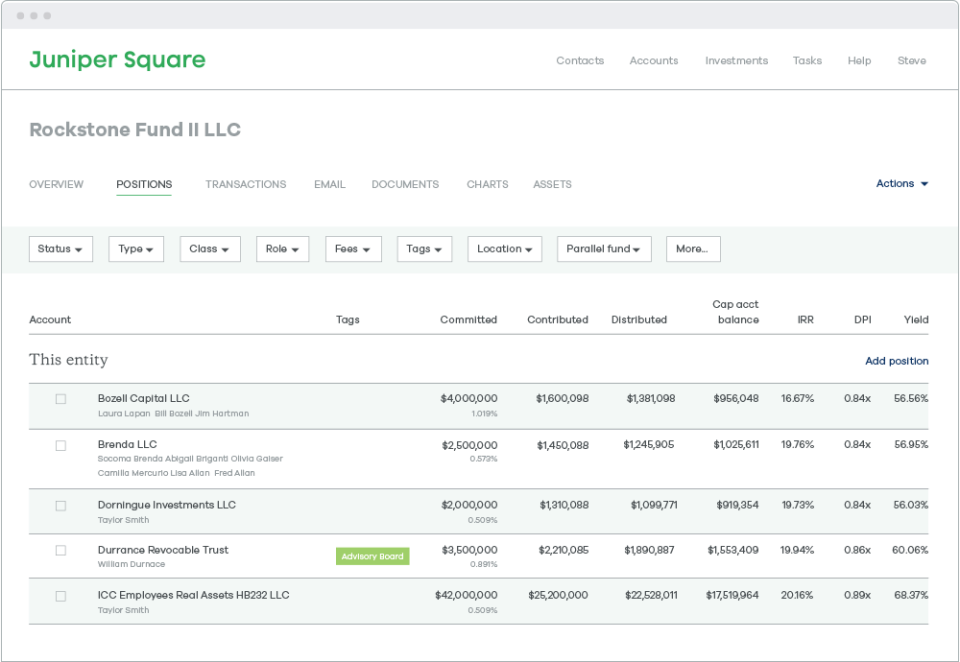Sort by the Tags column header
The height and width of the screenshot is (662, 960).
[347, 320]
